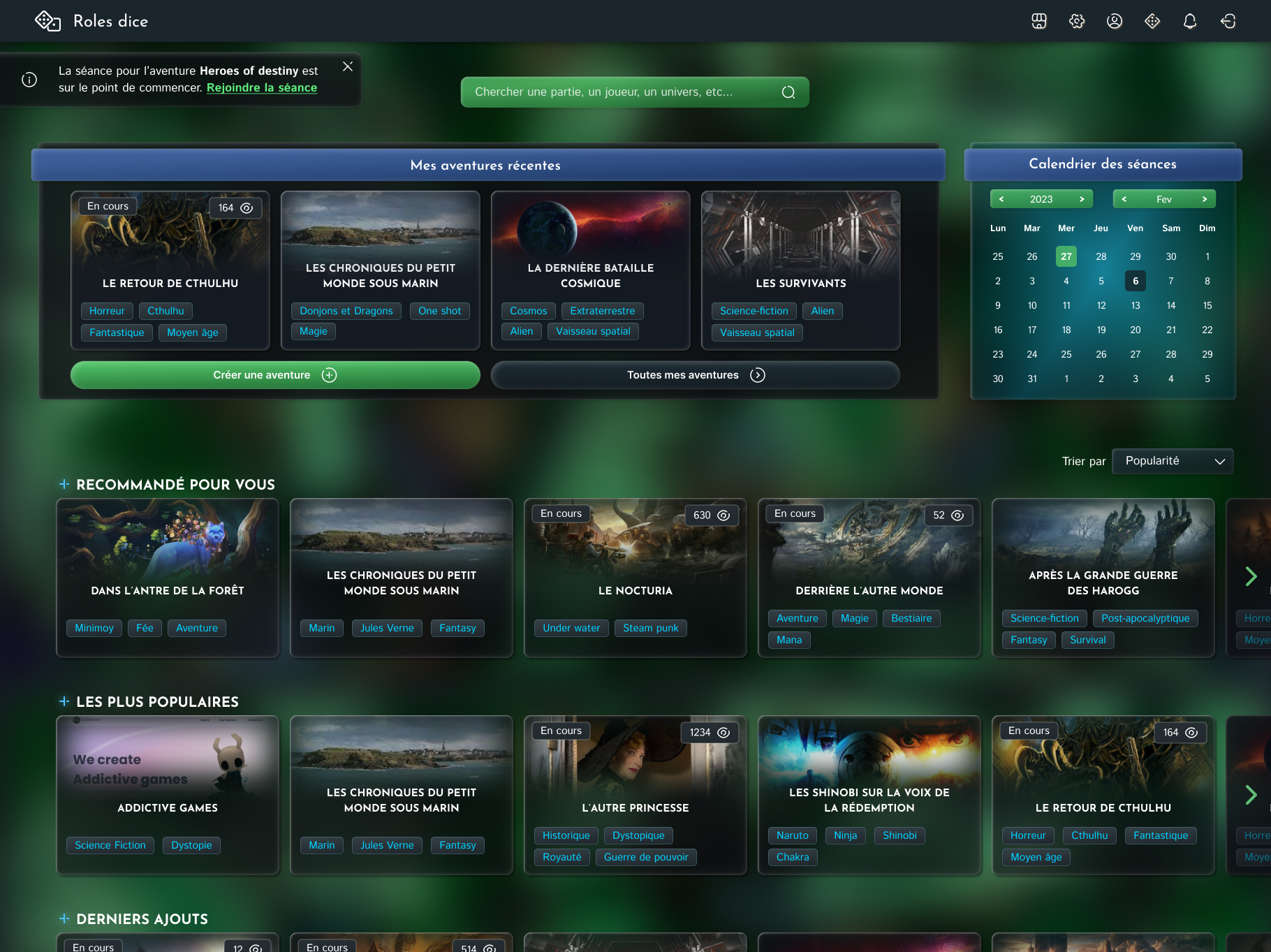Screen dimensions: 1271x952
Task: Show next popular adventures with right chevron
Action: click(x=1251, y=794)
